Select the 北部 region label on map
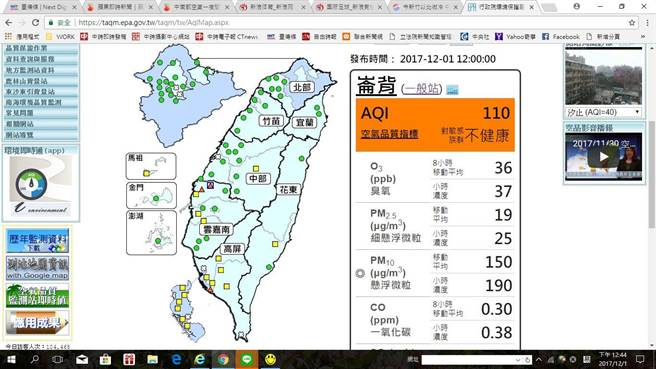This screenshot has width=656, height=369. click(302, 87)
